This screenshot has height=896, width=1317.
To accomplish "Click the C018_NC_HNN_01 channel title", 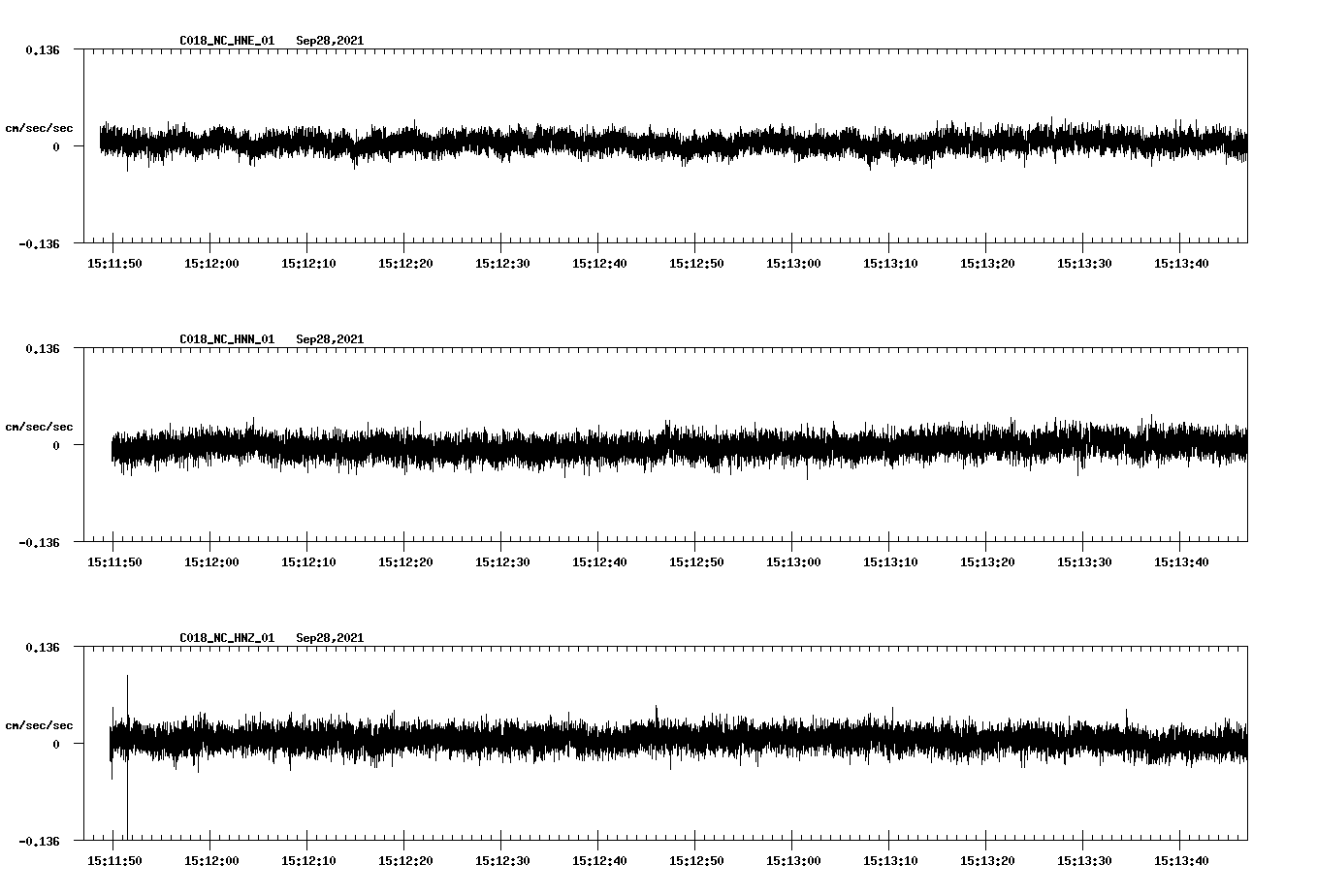I will (227, 339).
